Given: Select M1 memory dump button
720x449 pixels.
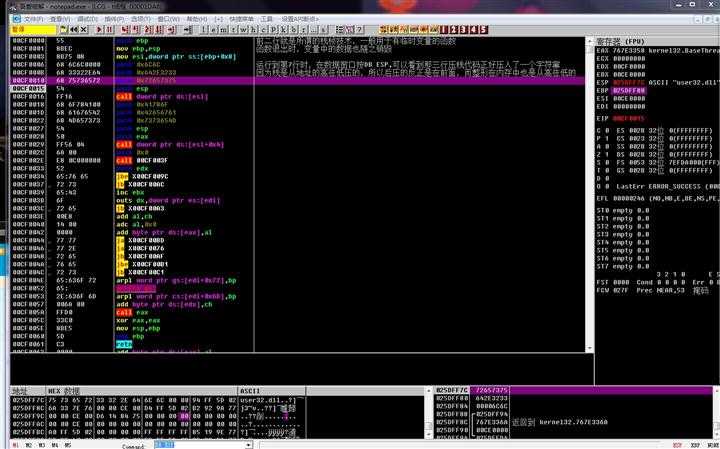Looking at the screenshot, I should pos(16,445).
